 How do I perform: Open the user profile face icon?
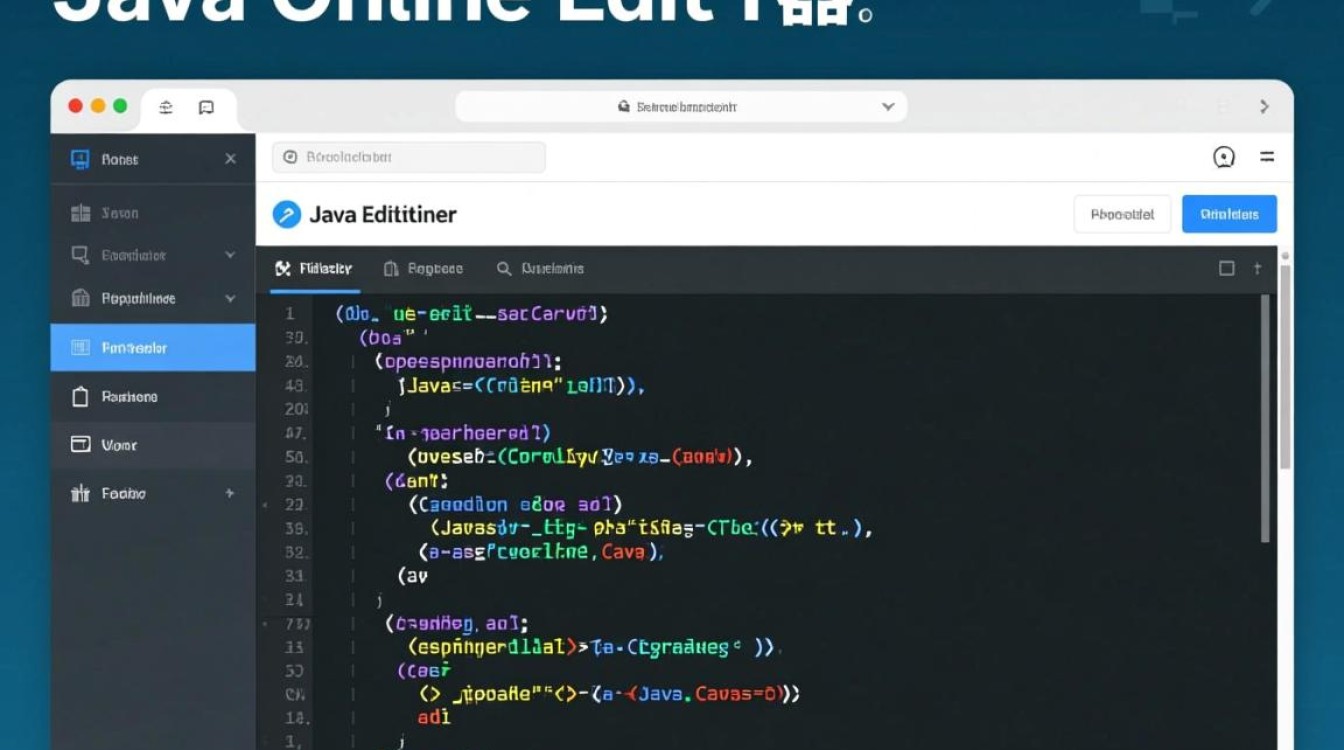click(x=1224, y=157)
